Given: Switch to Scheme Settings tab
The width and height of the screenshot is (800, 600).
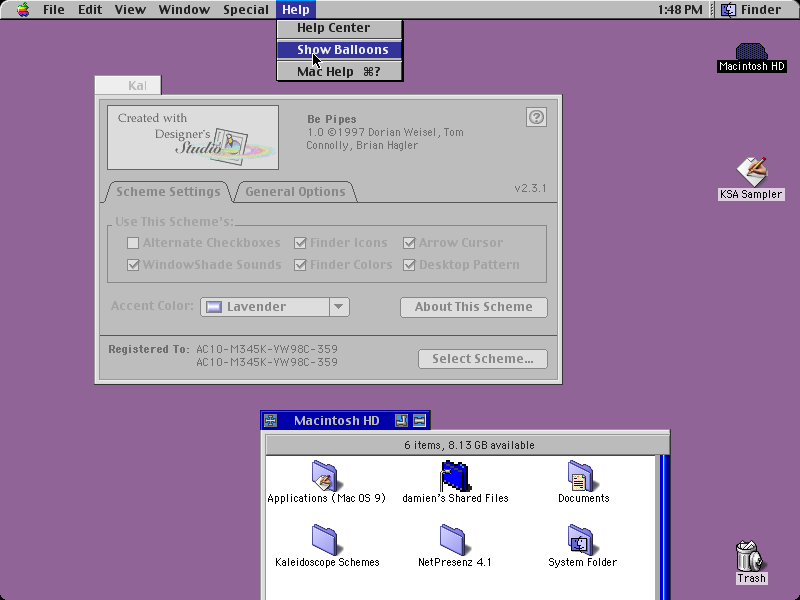Looking at the screenshot, I should tap(168, 192).
